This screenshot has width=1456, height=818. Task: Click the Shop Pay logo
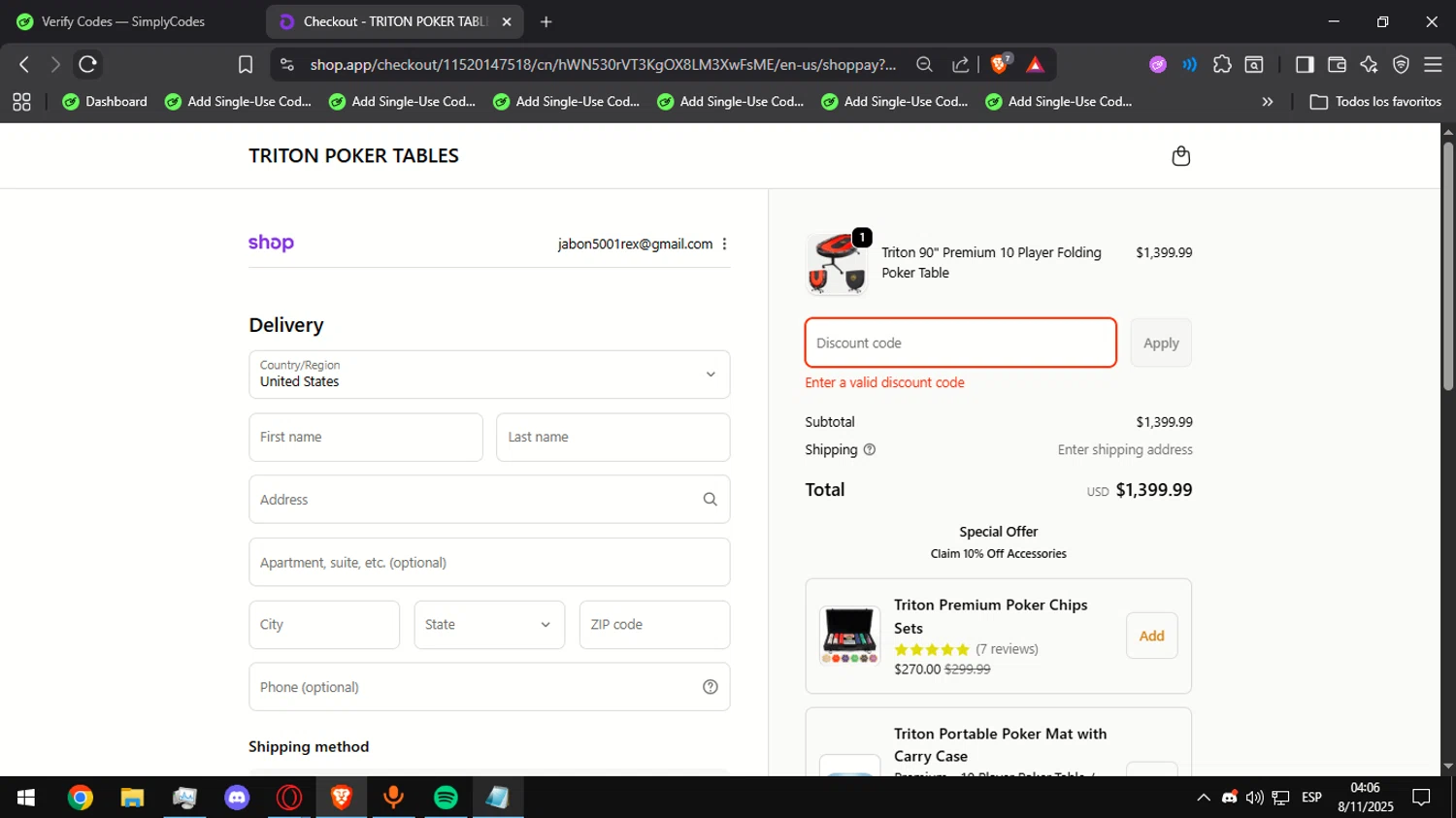(271, 243)
